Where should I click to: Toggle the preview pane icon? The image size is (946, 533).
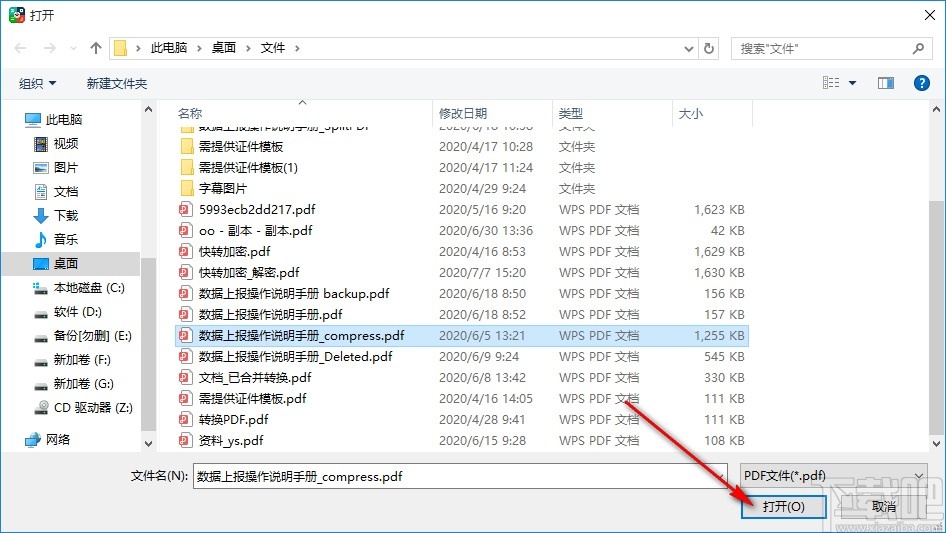pos(886,83)
